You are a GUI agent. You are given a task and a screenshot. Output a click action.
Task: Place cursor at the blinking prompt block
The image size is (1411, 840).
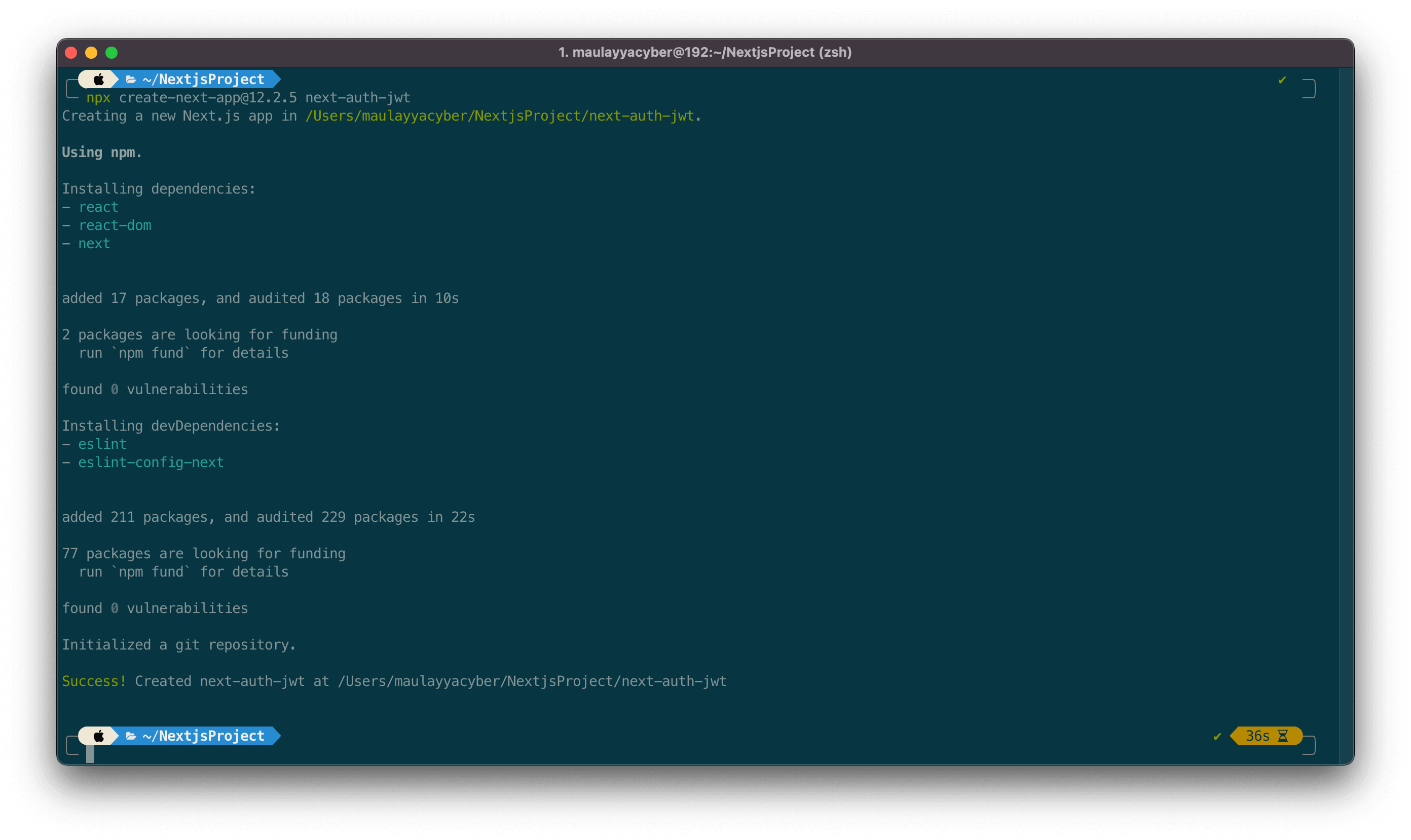[x=90, y=754]
